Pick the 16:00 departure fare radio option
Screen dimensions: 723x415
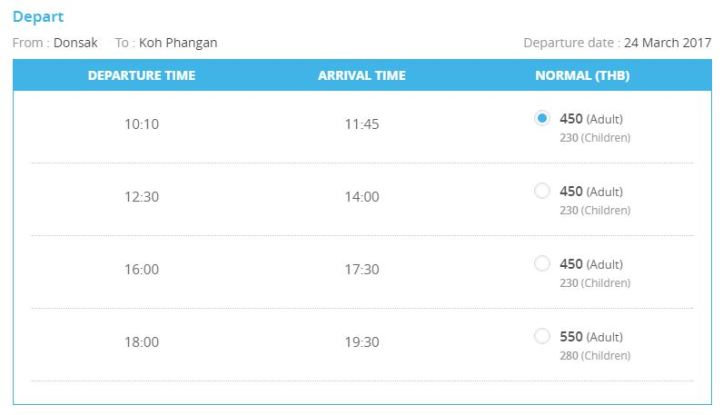coord(542,263)
